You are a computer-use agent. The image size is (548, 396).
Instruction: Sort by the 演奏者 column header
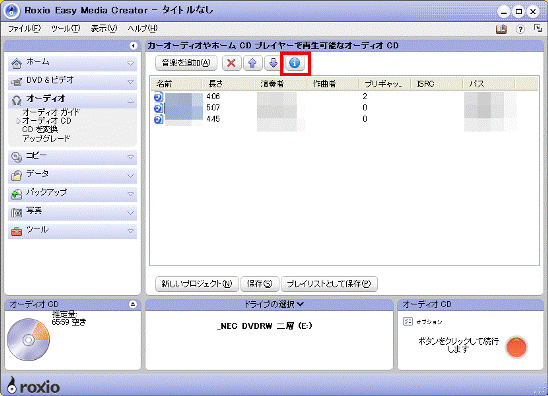[x=280, y=84]
